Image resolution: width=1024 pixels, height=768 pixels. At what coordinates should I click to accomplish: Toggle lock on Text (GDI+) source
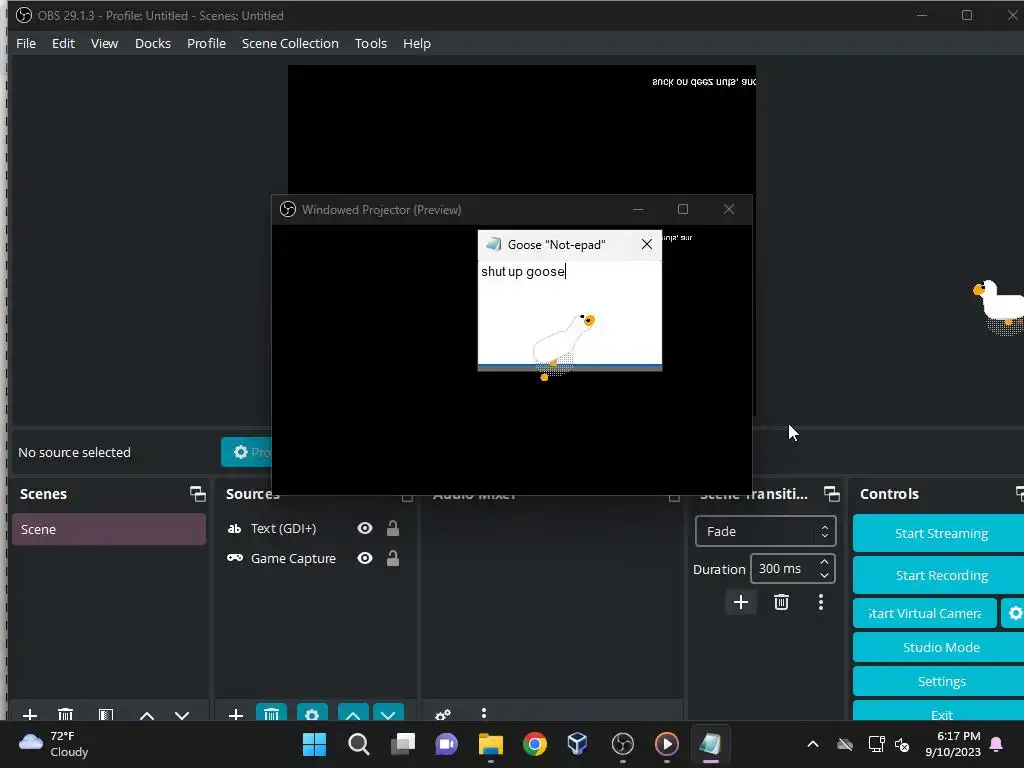point(392,528)
